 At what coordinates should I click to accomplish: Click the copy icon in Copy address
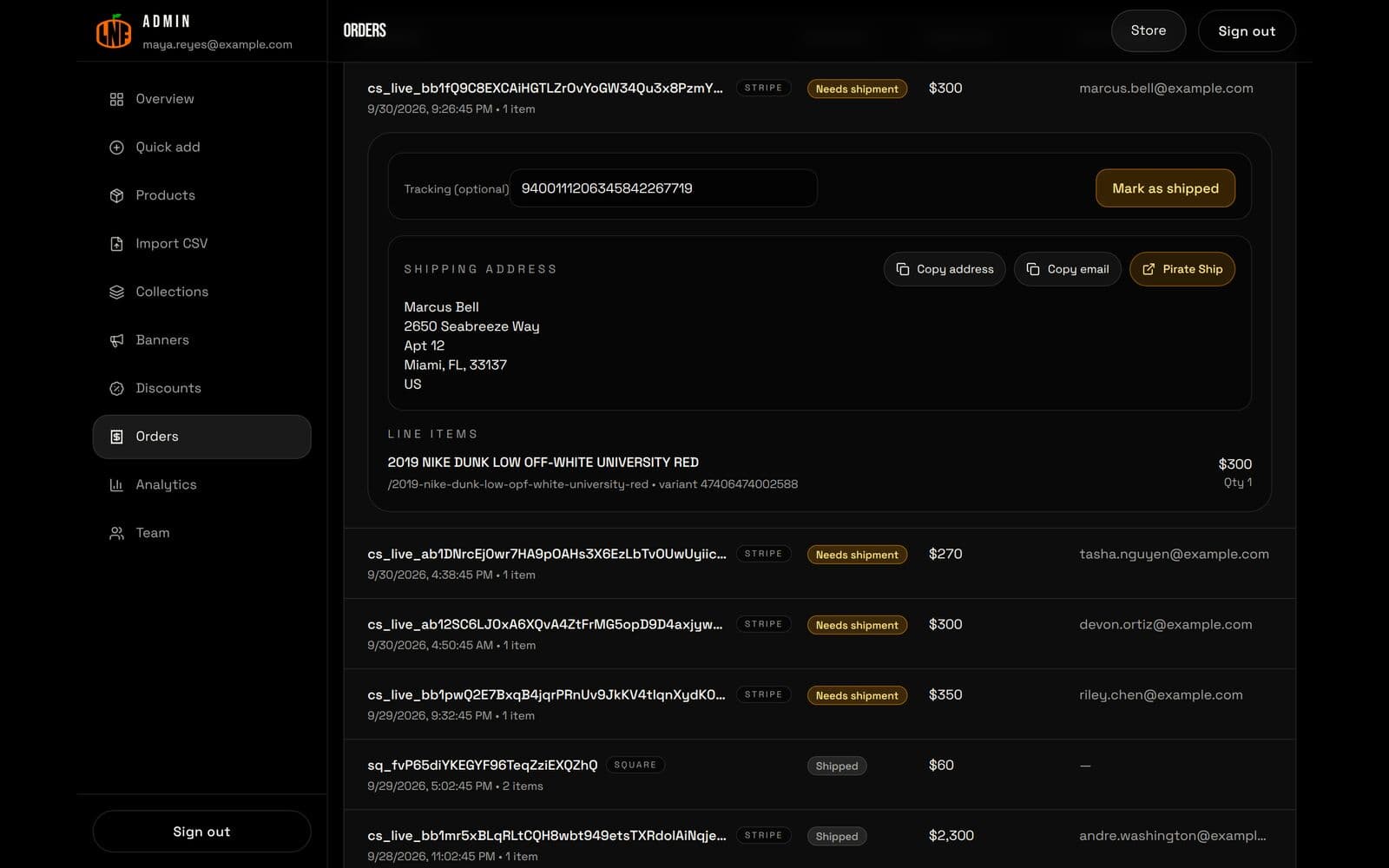903,269
